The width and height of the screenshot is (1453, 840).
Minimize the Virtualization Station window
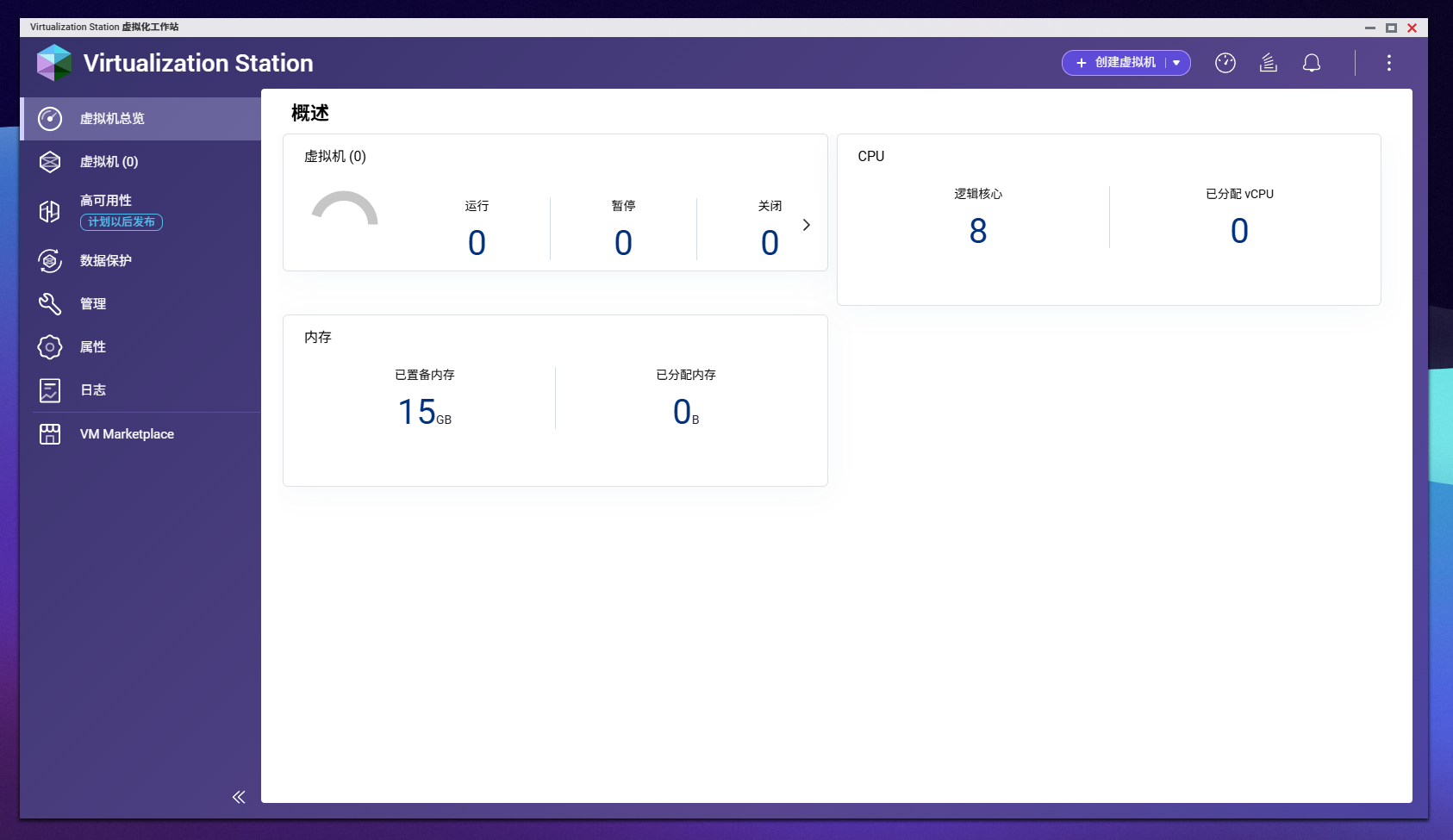coord(1370,28)
